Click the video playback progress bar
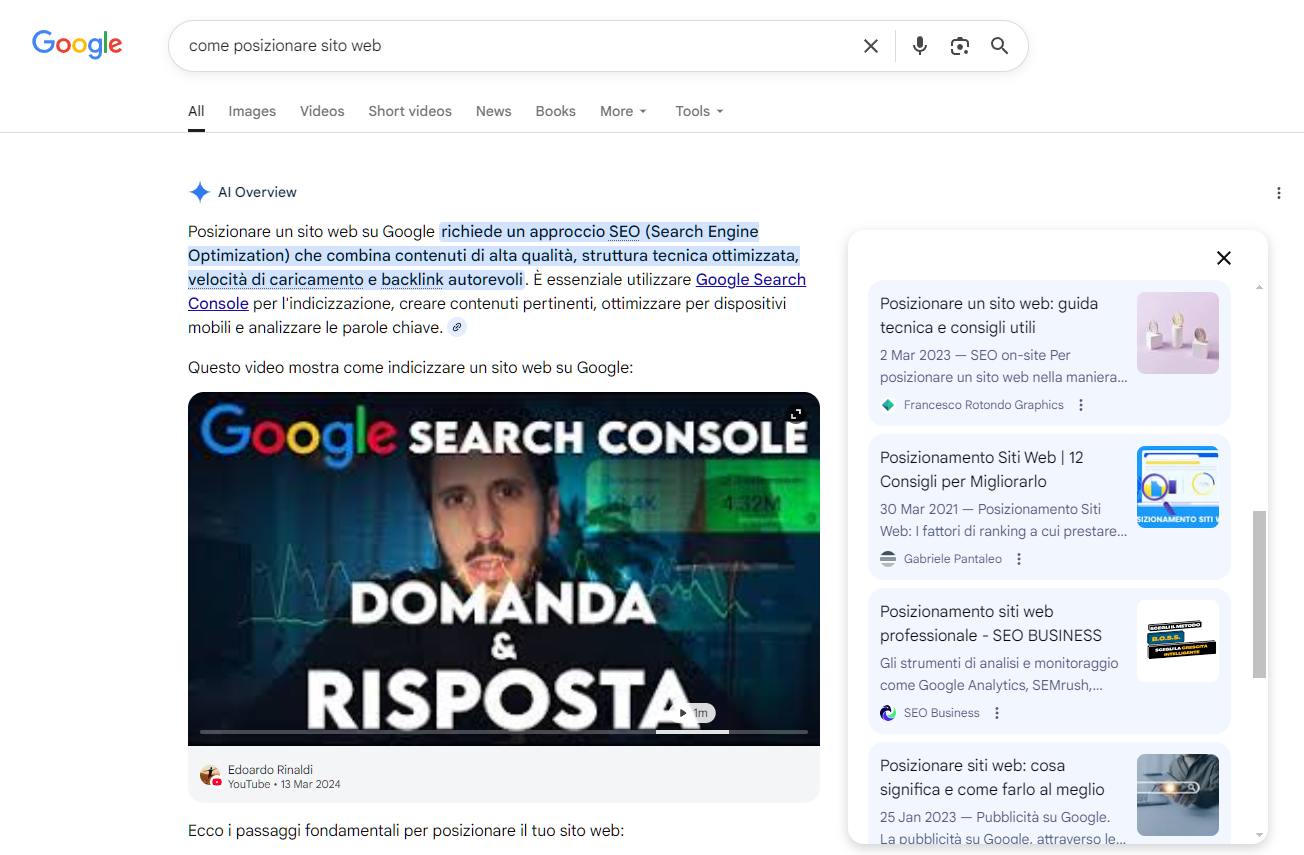The image size is (1304, 855). point(503,733)
